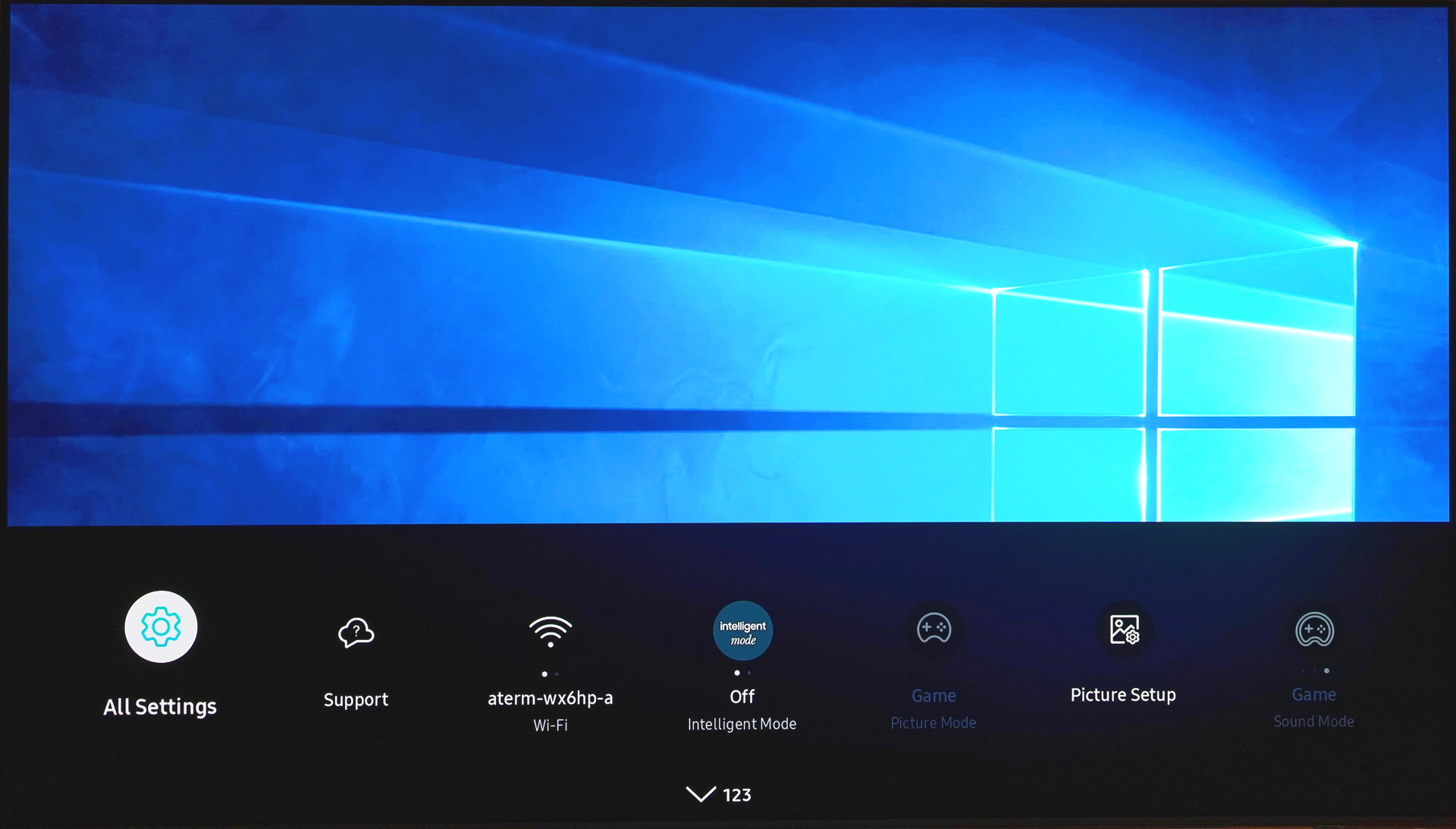Open the Picture Setup icon
This screenshot has width=1456, height=829.
tap(1124, 630)
